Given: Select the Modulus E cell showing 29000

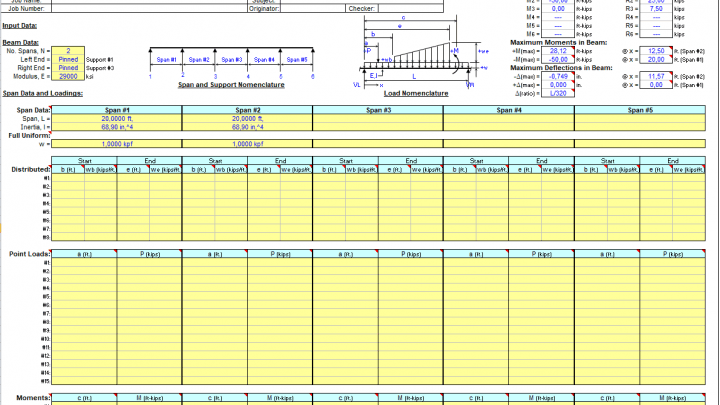Looking at the screenshot, I should [68, 76].
